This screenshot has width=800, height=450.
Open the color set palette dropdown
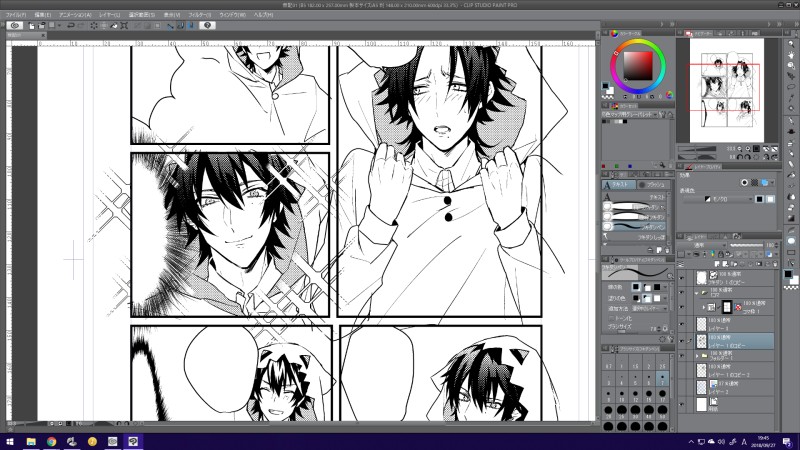630,115
